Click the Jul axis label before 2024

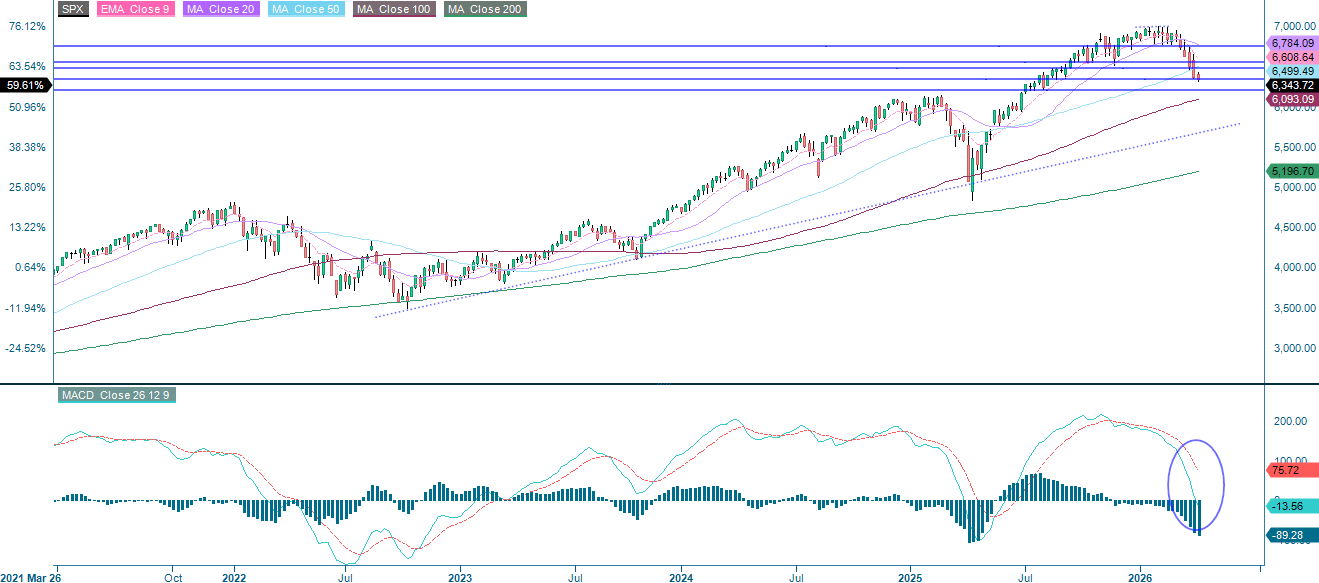click(573, 577)
